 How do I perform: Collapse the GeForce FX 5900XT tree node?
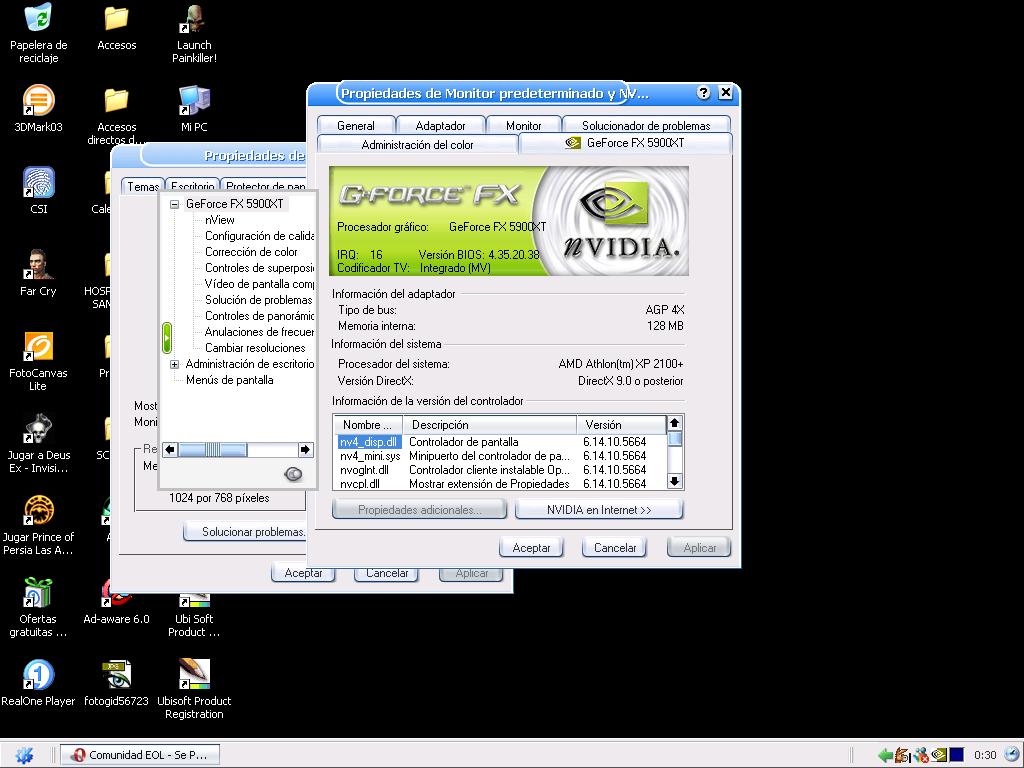pos(174,204)
